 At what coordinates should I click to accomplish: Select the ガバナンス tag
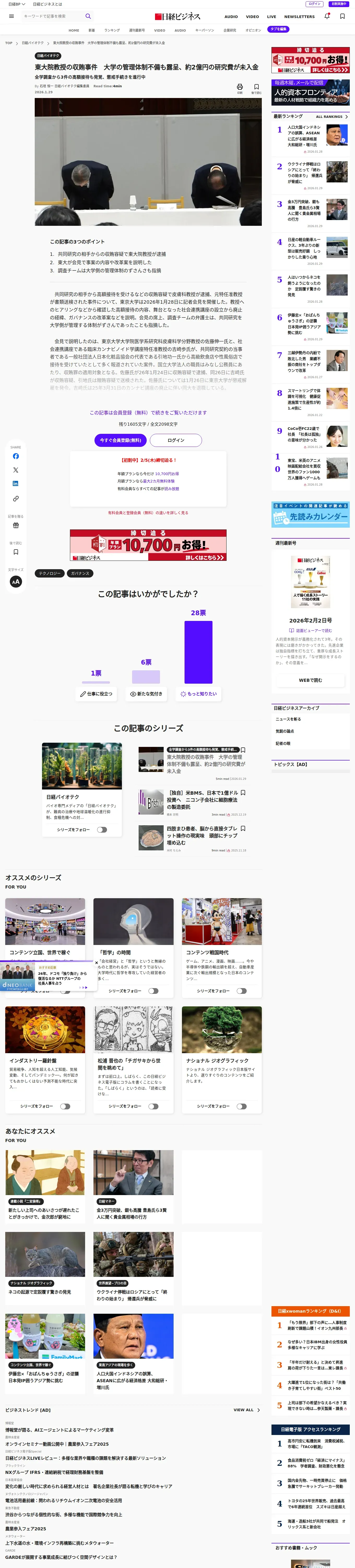click(x=80, y=573)
